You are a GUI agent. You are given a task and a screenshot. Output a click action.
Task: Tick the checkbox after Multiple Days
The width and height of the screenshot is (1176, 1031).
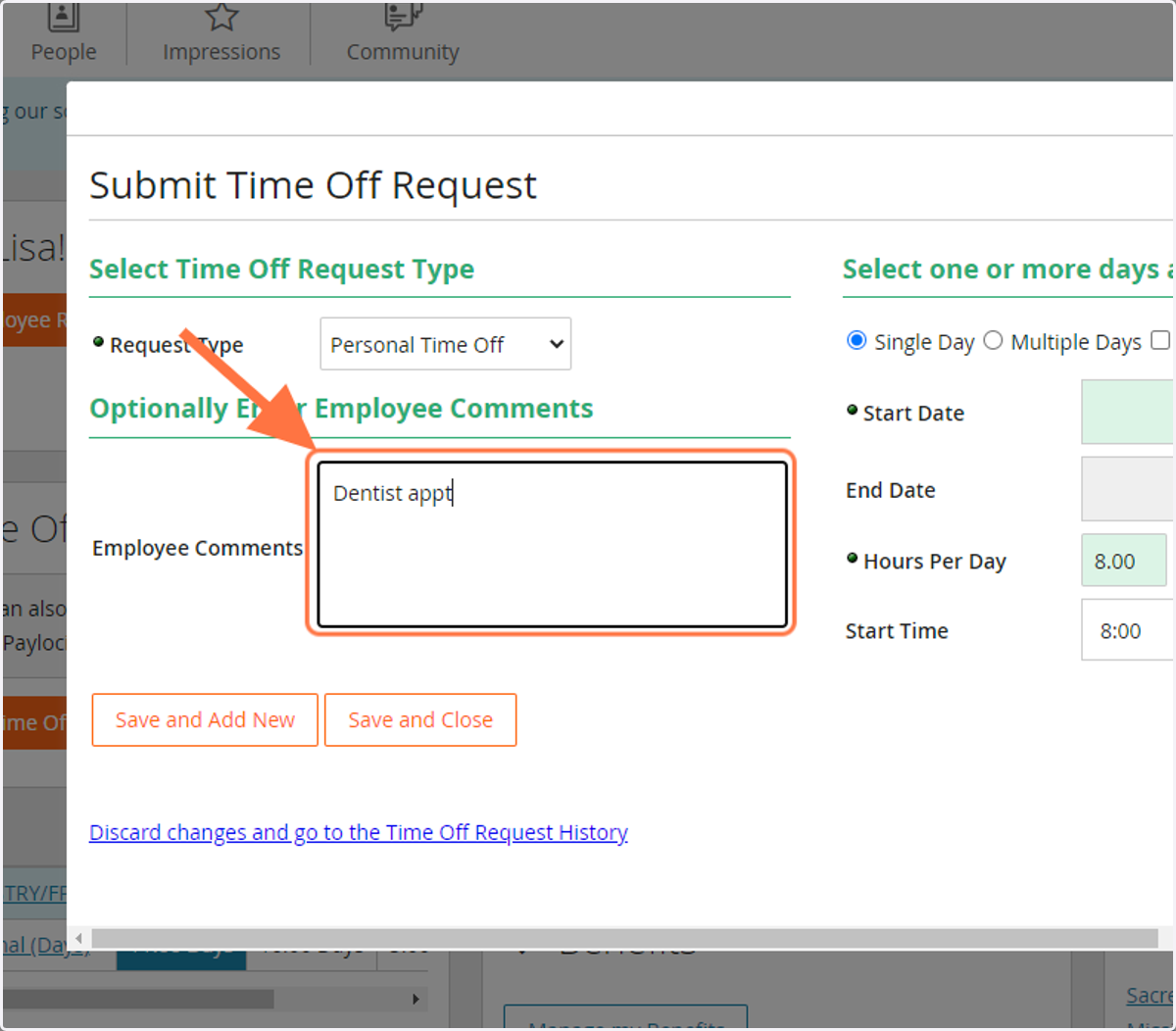click(x=1160, y=340)
